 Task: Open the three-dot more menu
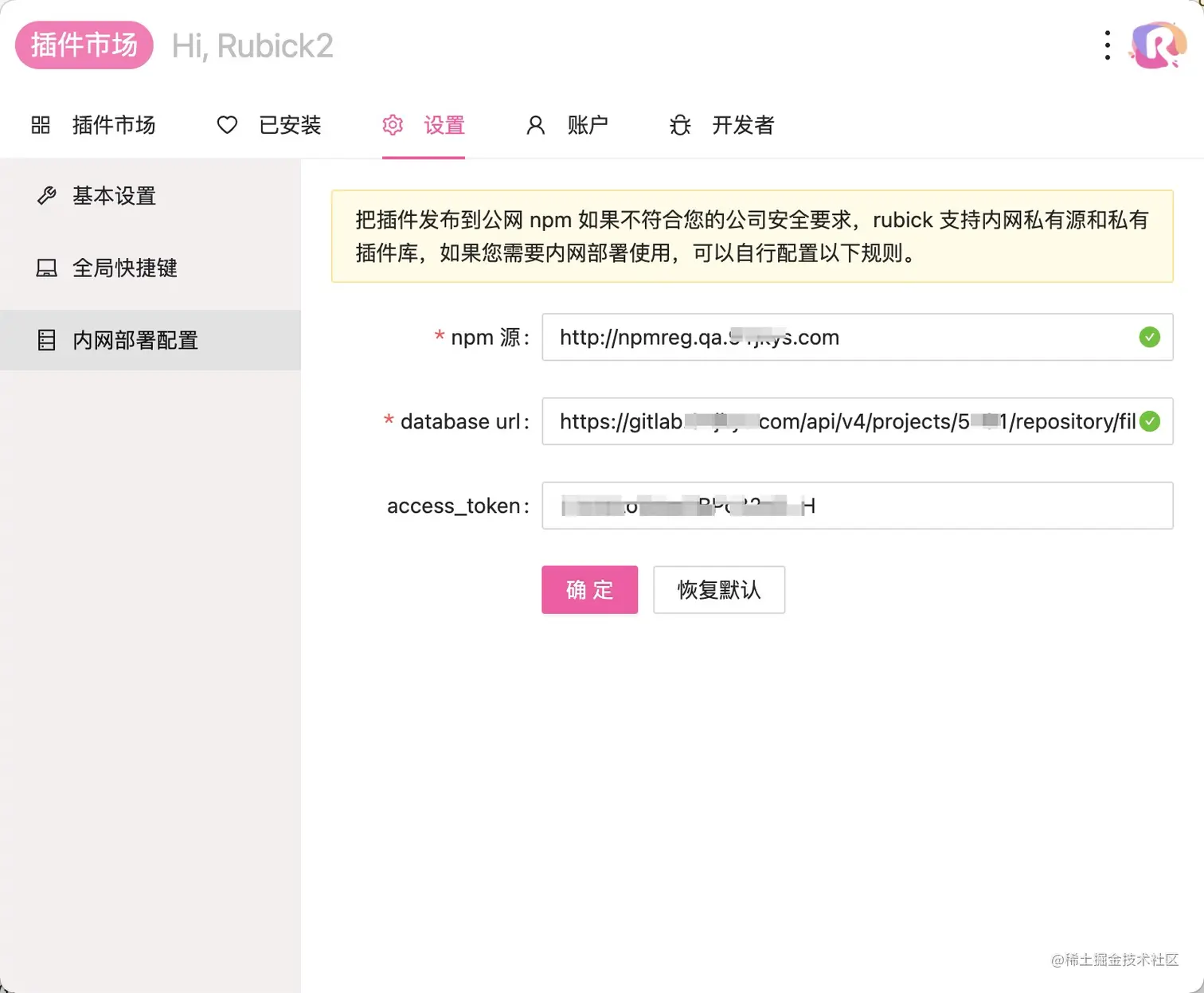[1107, 45]
